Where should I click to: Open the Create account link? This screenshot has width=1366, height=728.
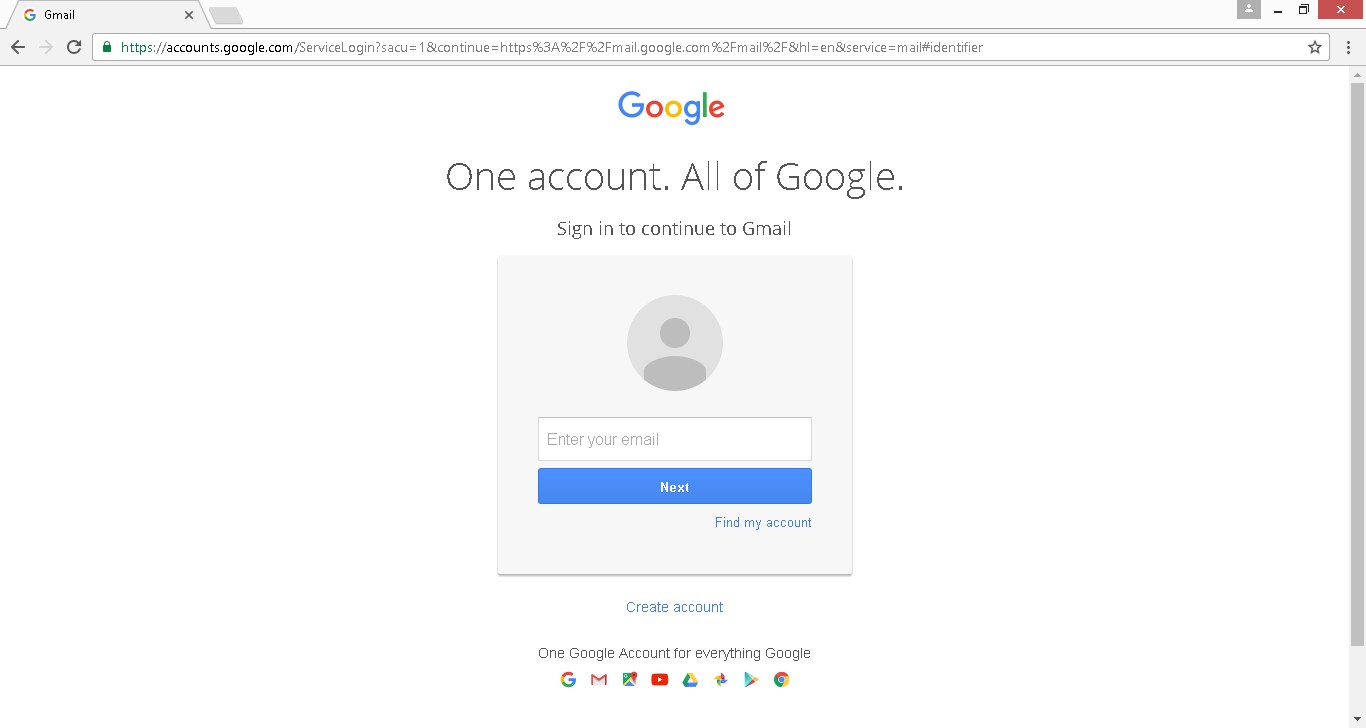point(674,606)
